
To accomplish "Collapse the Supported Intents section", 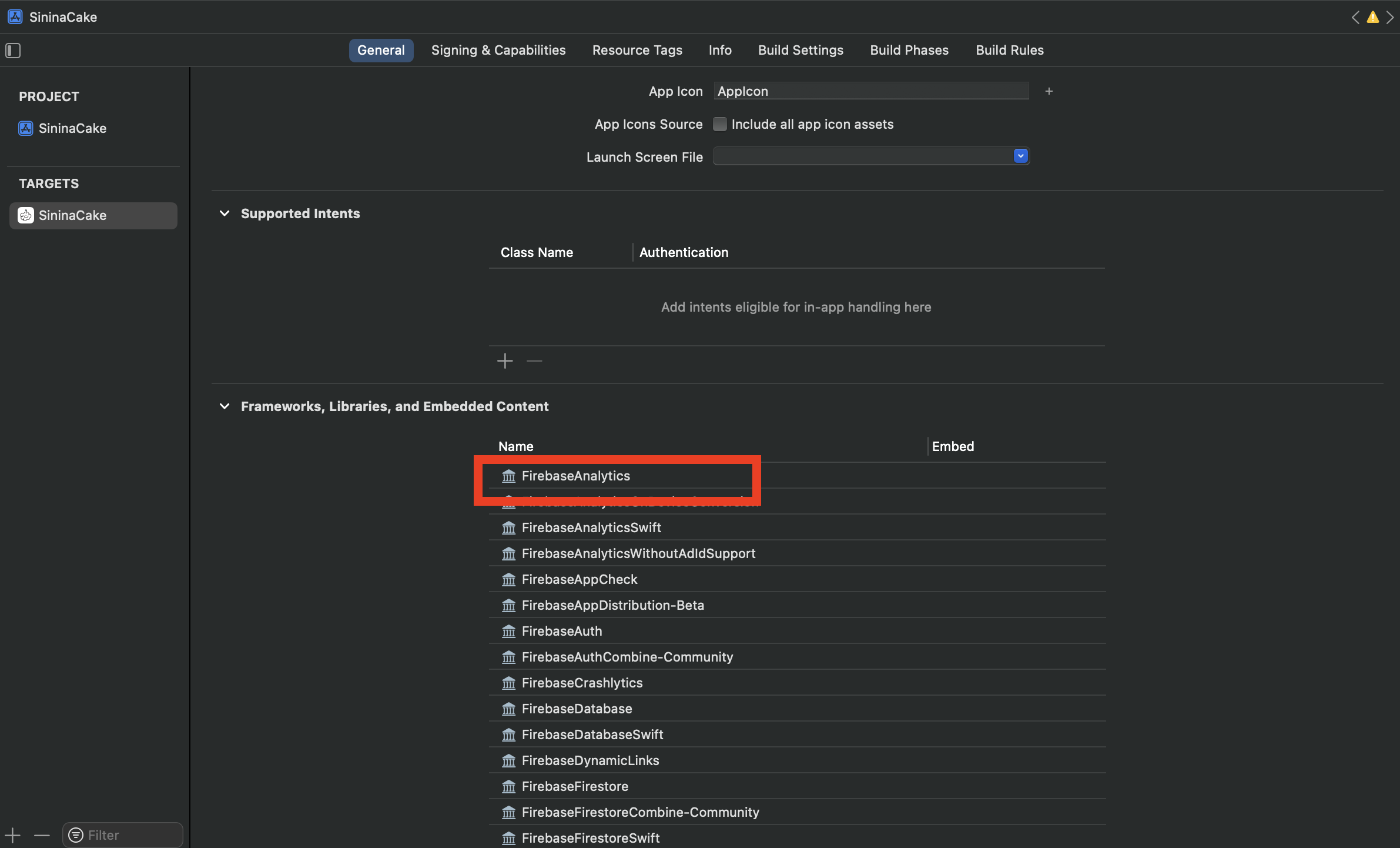I will 225,213.
